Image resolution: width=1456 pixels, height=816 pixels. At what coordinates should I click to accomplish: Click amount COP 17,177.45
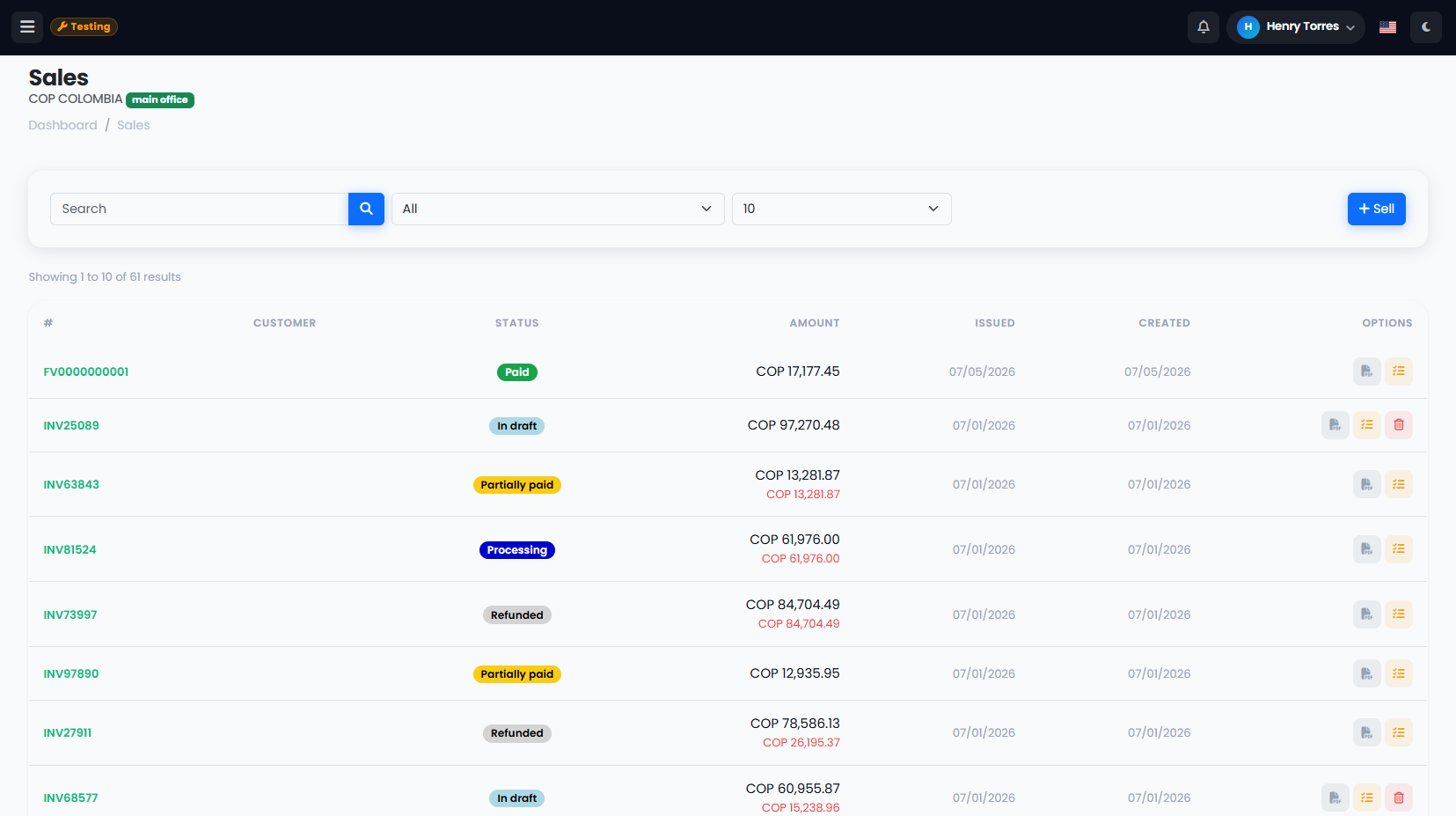(x=798, y=371)
